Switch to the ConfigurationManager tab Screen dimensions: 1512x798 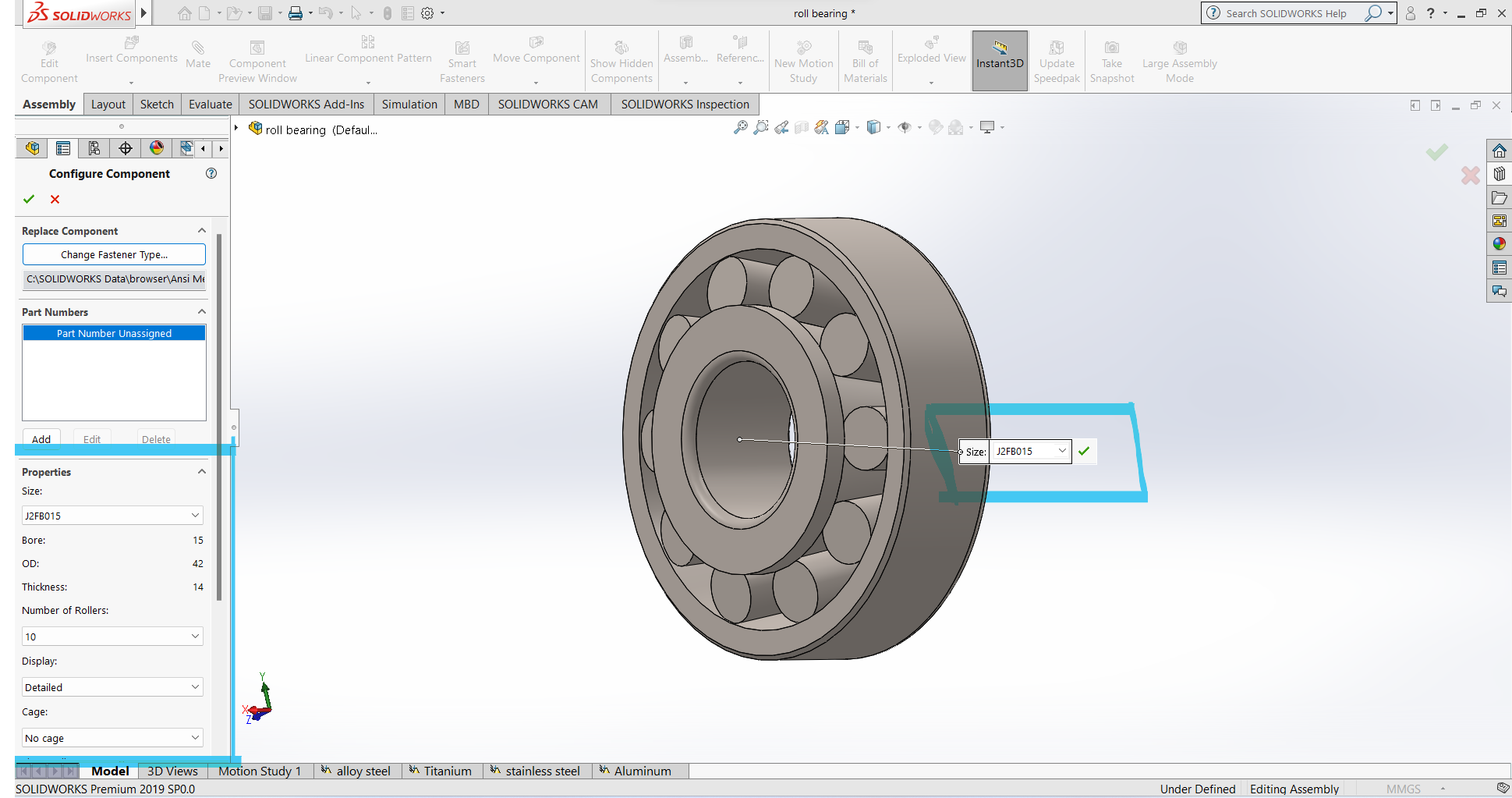tap(94, 148)
